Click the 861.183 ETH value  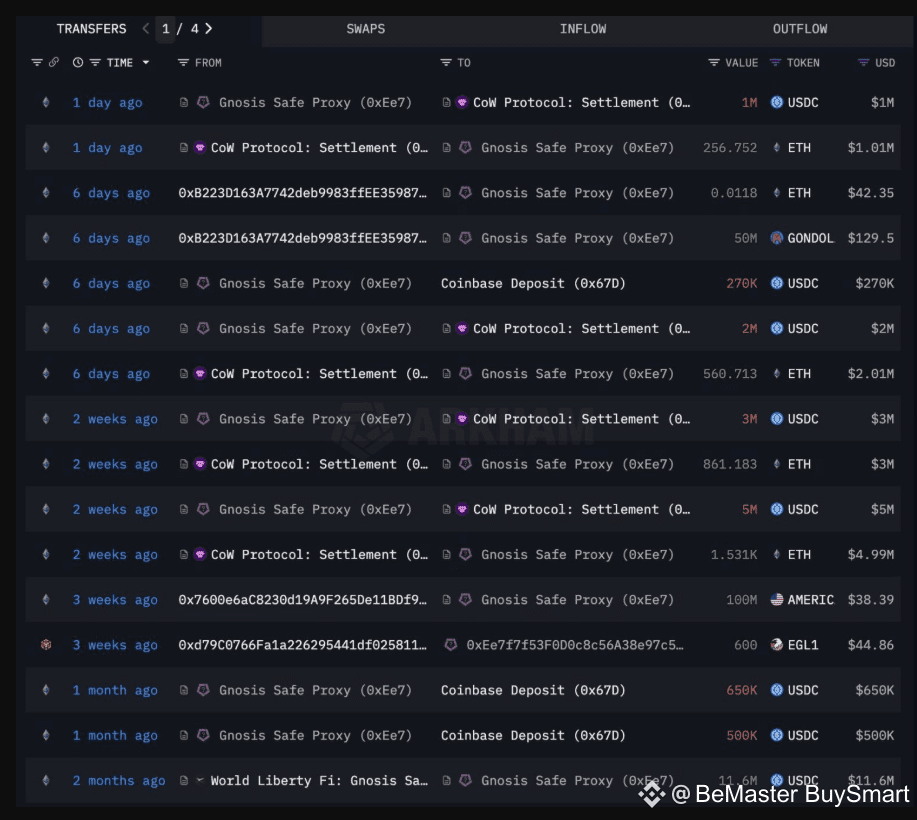(x=730, y=464)
